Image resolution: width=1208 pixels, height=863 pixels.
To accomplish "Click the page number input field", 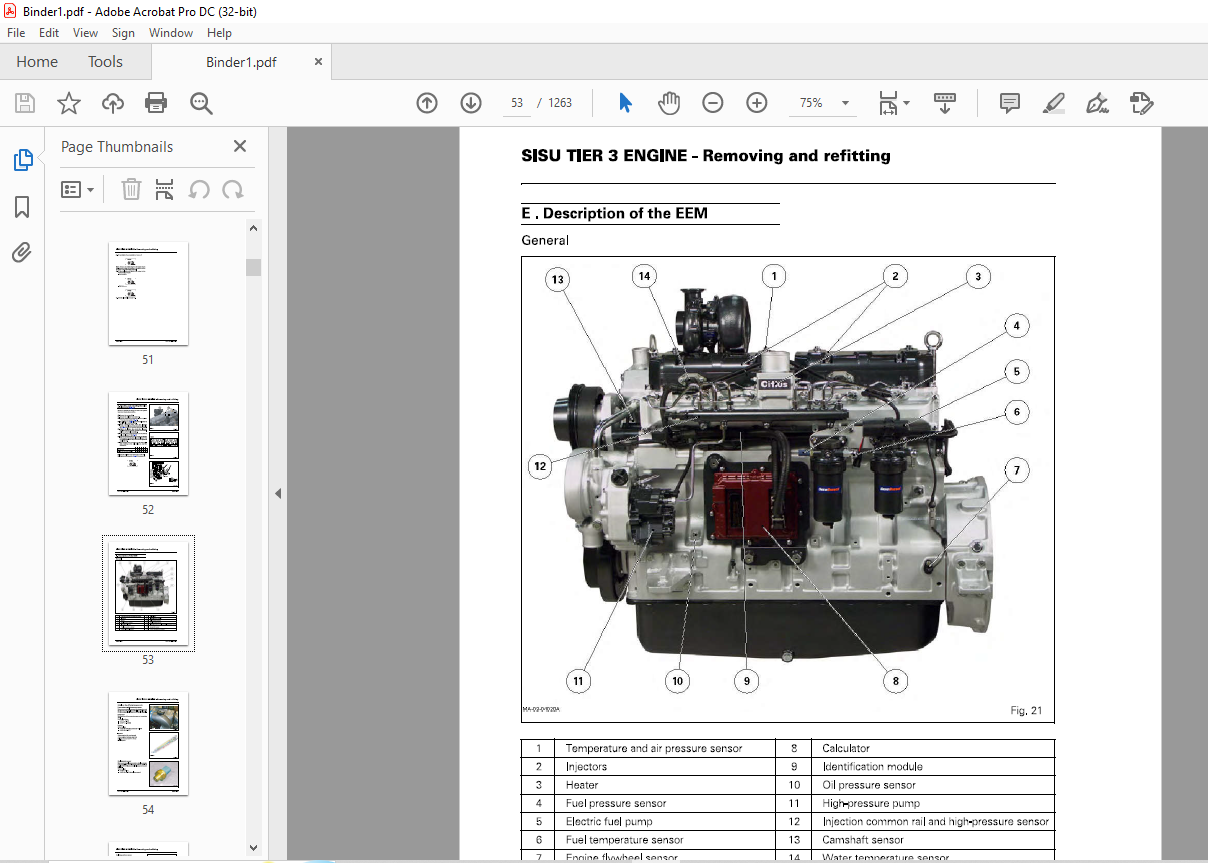I will point(517,103).
